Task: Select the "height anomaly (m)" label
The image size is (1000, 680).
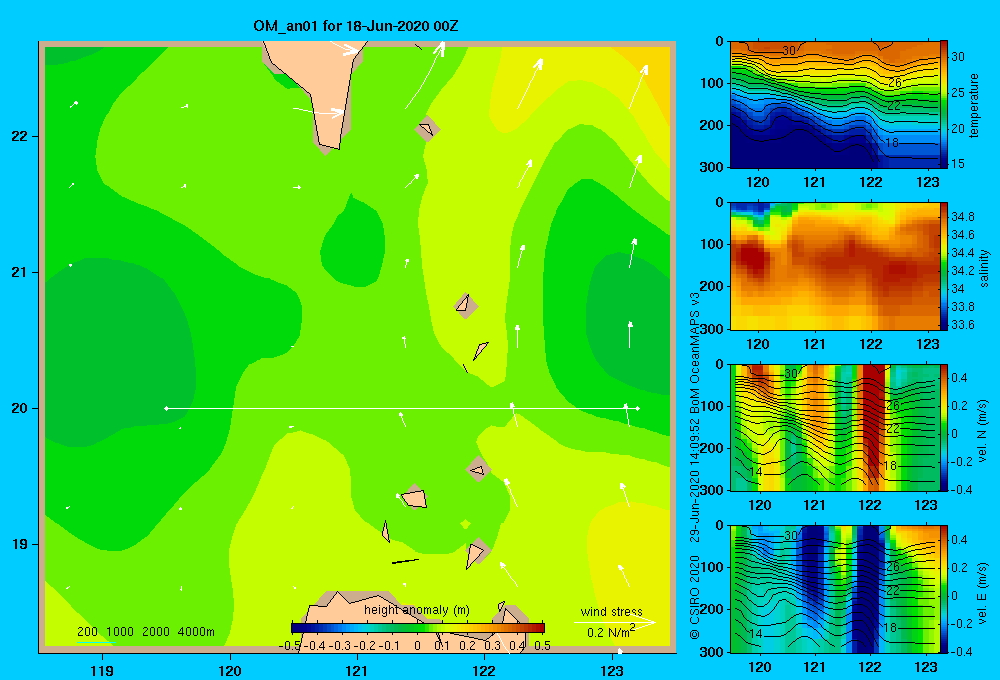Action: [x=416, y=610]
